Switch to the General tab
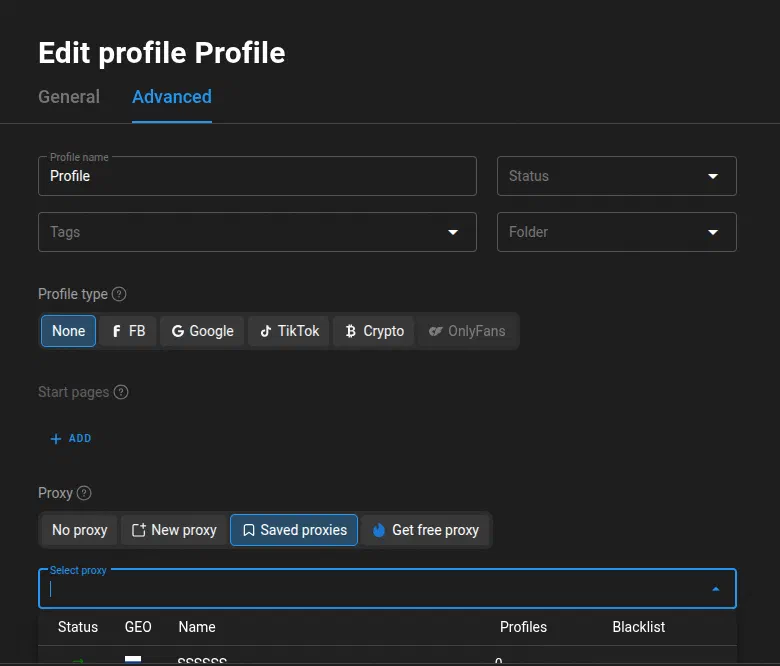The image size is (780, 666). click(69, 97)
